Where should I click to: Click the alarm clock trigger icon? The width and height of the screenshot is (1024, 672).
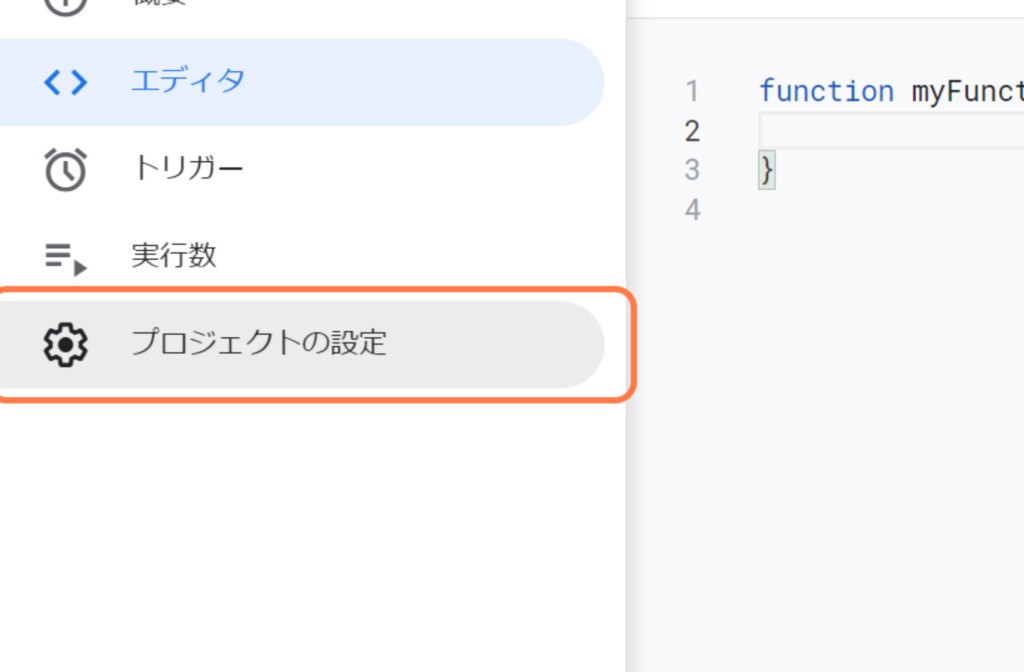65,170
